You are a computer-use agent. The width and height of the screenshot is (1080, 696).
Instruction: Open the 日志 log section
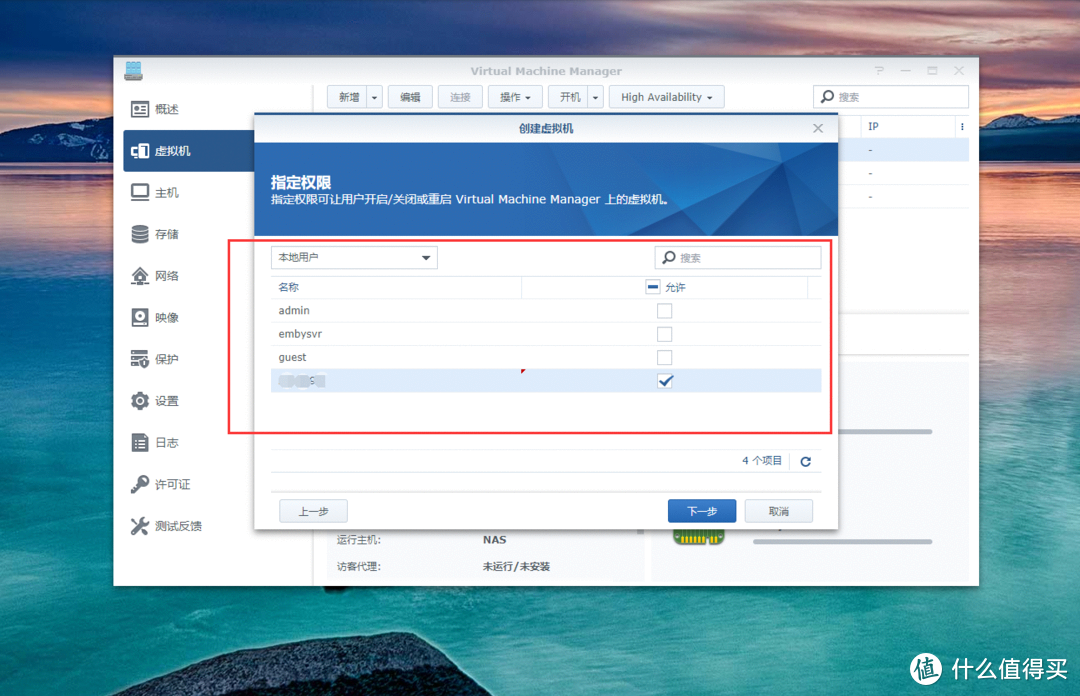[167, 442]
